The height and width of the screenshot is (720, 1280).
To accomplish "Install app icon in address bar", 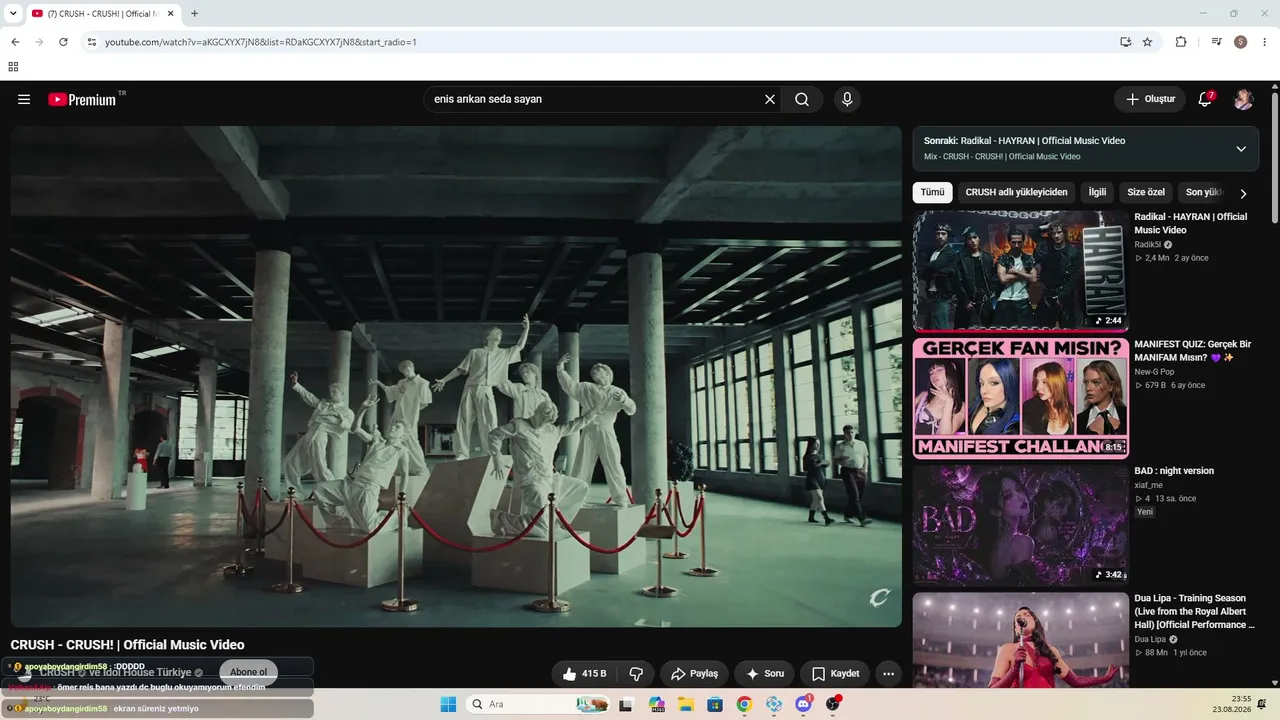I will [x=1126, y=42].
